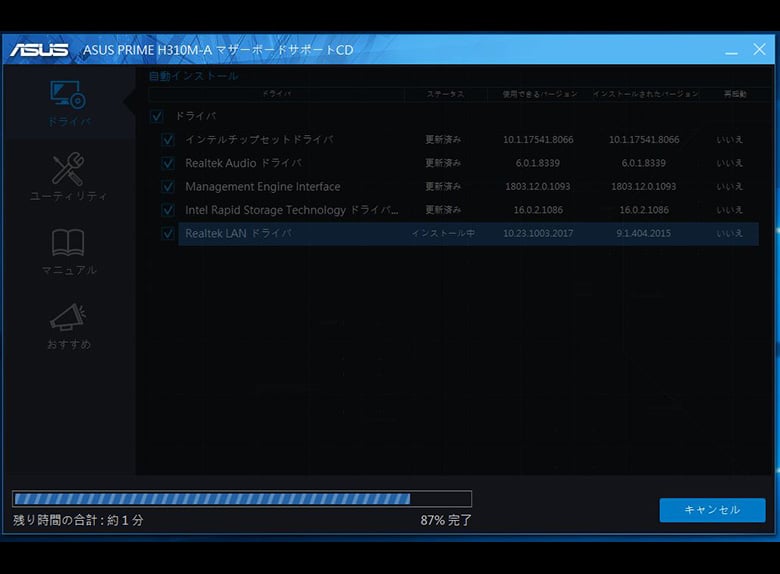The height and width of the screenshot is (574, 780).
Task: Click installed version 9.1.404.2015
Action: pyautogui.click(x=643, y=233)
